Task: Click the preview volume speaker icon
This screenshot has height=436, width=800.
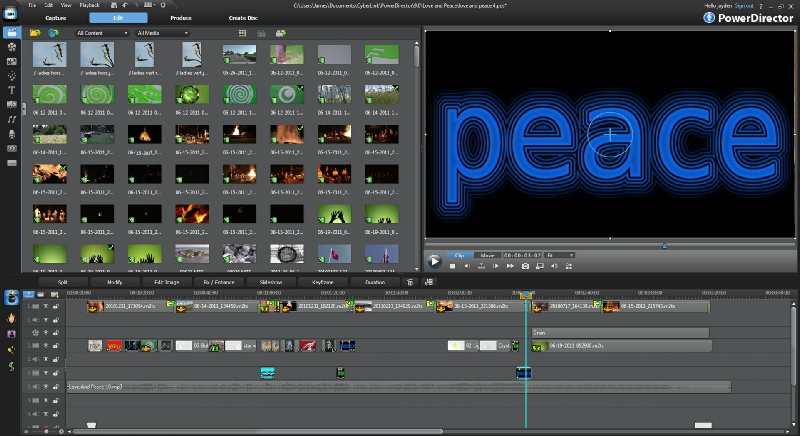Action: 555,266
